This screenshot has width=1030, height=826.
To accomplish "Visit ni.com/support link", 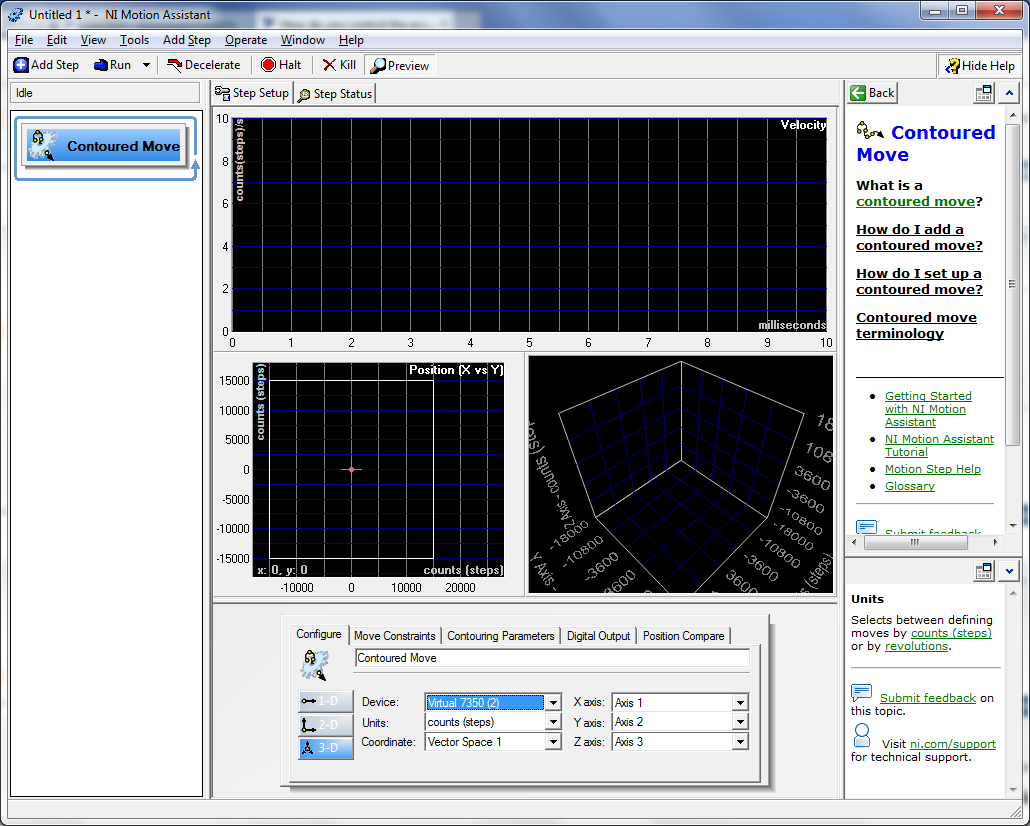I will [x=952, y=744].
